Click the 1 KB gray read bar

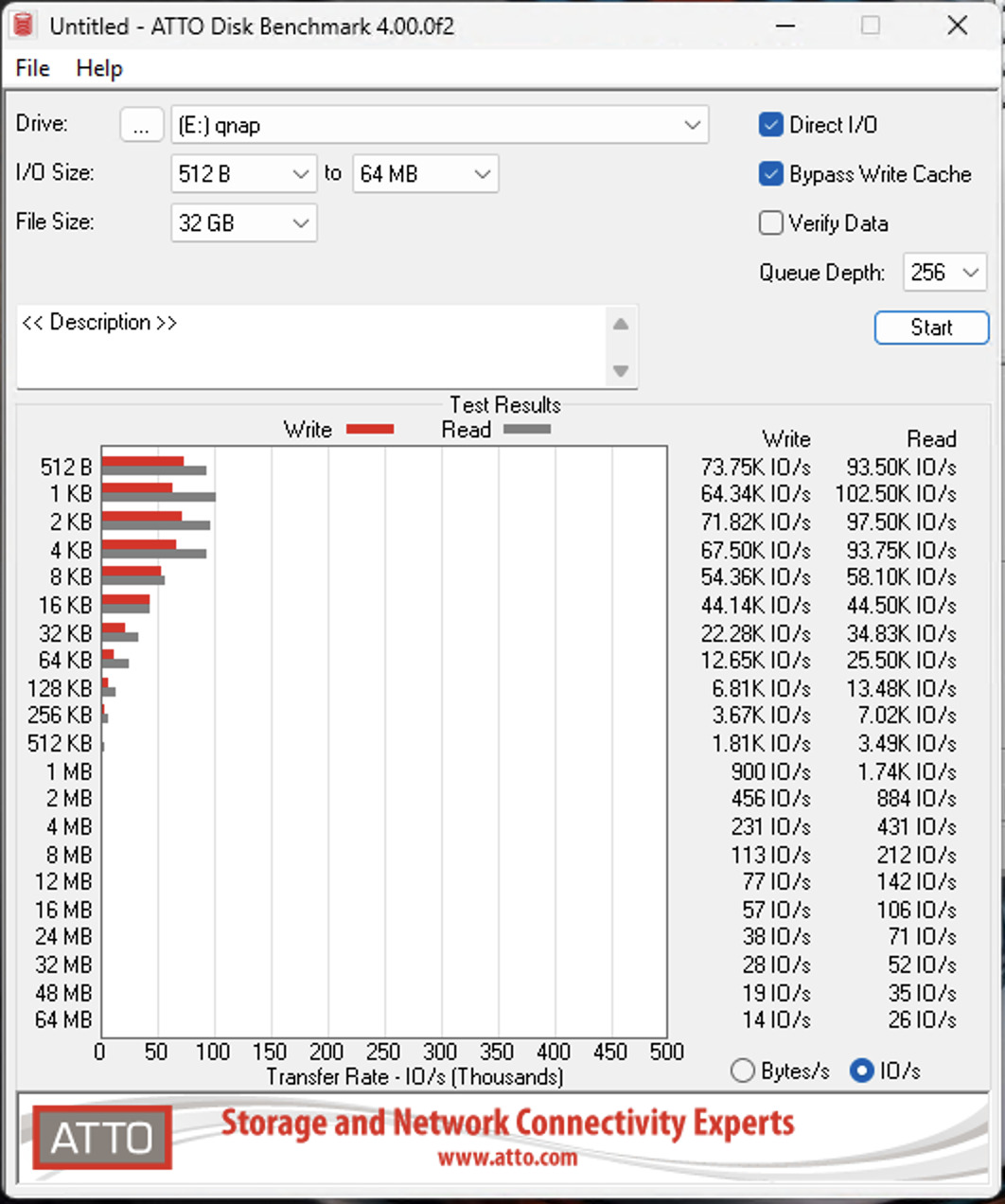pos(159,497)
